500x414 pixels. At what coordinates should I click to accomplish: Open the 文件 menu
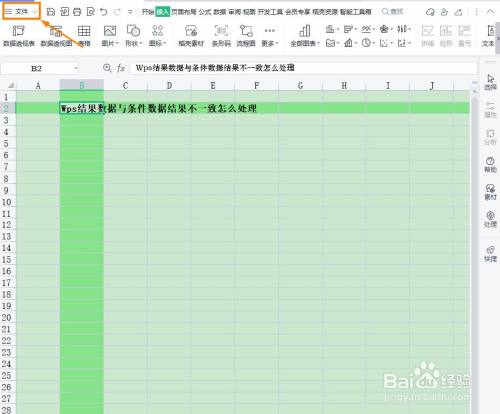(x=21, y=12)
